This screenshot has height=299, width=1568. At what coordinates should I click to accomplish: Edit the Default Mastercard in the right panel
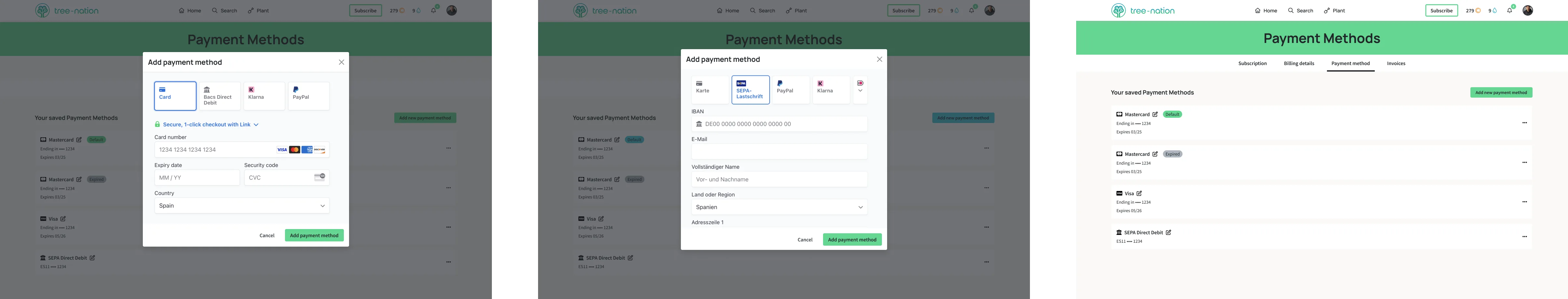click(x=1155, y=115)
